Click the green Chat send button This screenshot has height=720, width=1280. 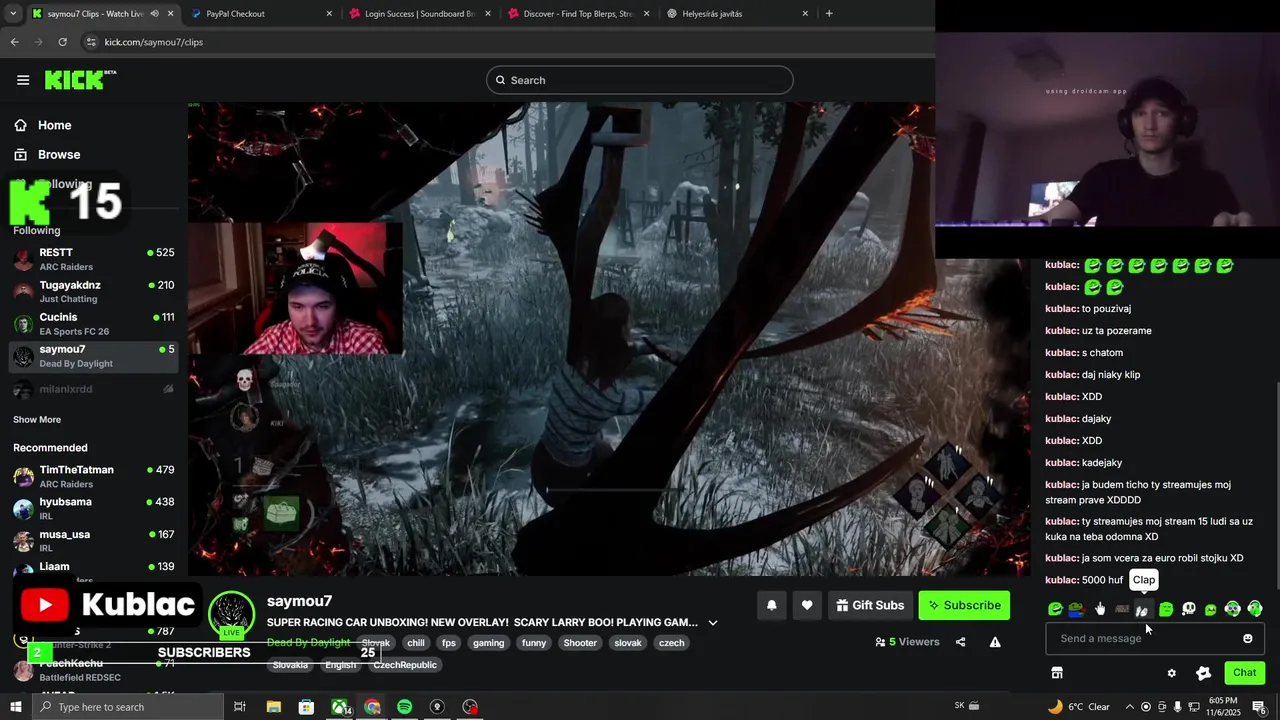(1244, 673)
